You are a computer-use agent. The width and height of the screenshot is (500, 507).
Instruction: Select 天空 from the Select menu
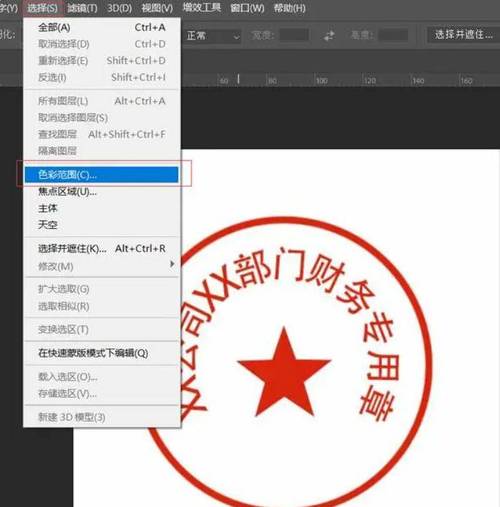point(102,225)
